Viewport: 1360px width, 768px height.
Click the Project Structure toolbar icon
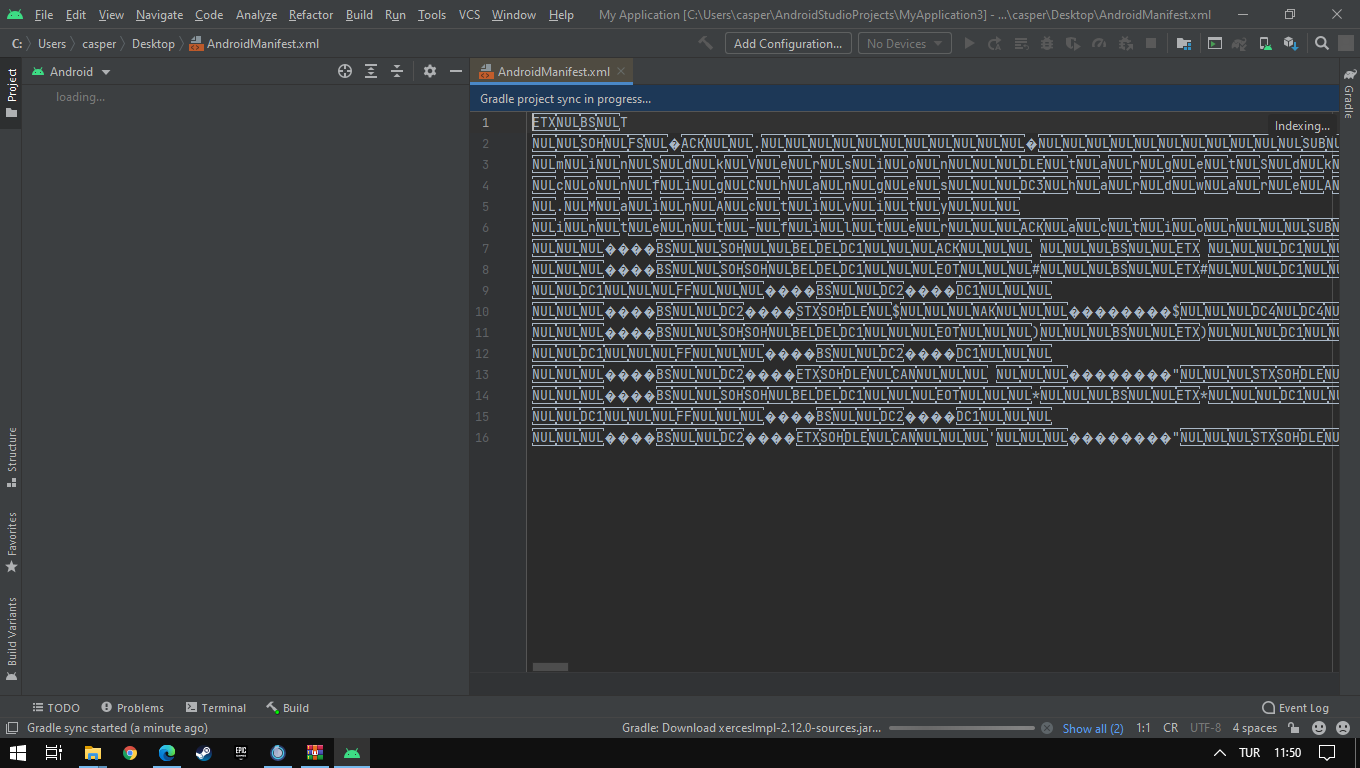[x=1184, y=44]
